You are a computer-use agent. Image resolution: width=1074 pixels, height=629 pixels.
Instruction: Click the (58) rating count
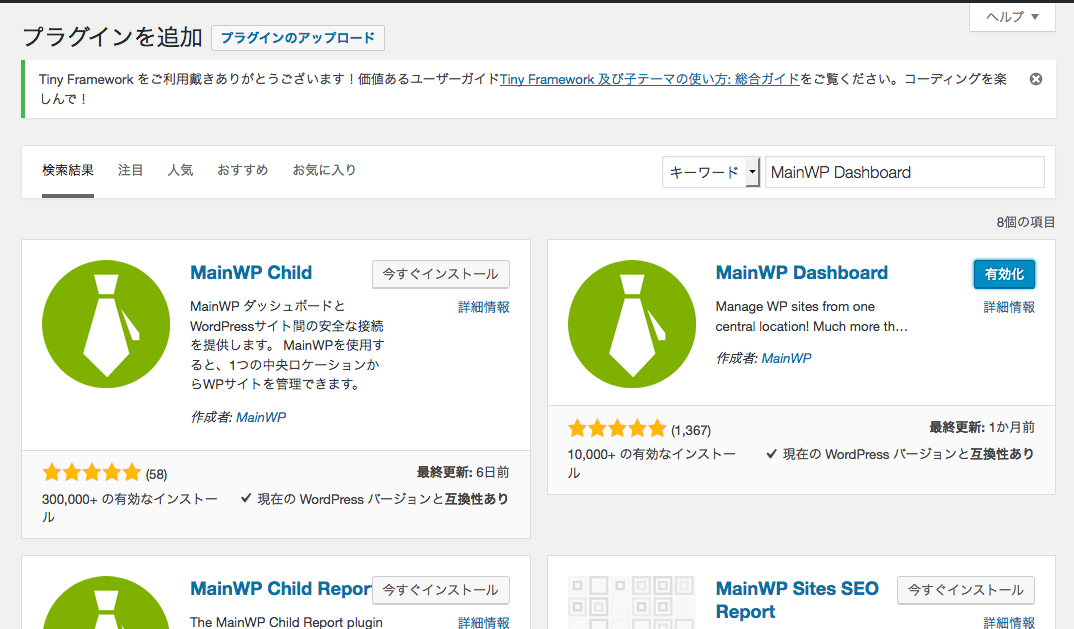click(156, 474)
